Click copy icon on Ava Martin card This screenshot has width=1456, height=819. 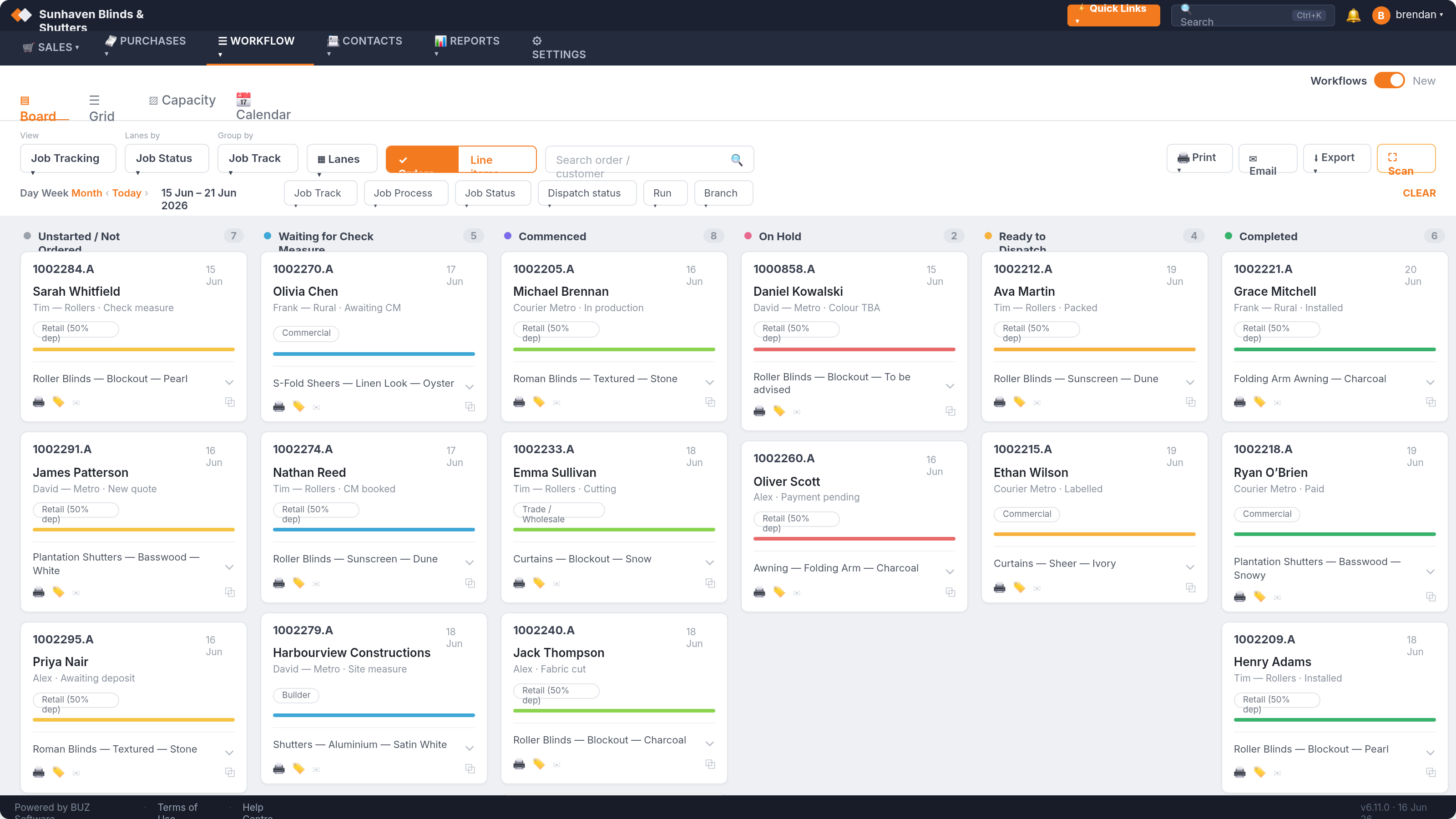tap(1191, 402)
